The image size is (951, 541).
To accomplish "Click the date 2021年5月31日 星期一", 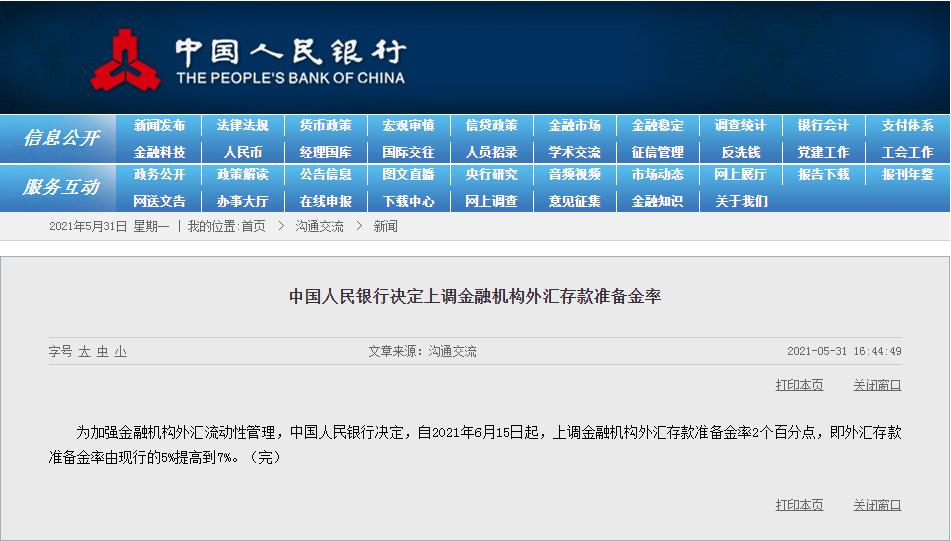I will coord(109,227).
